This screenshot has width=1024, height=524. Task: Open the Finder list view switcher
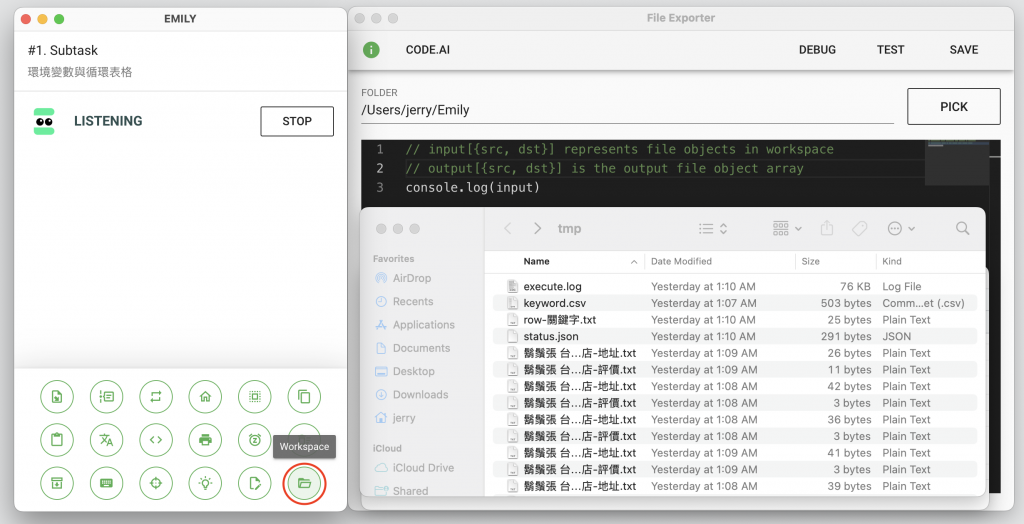click(x=712, y=228)
